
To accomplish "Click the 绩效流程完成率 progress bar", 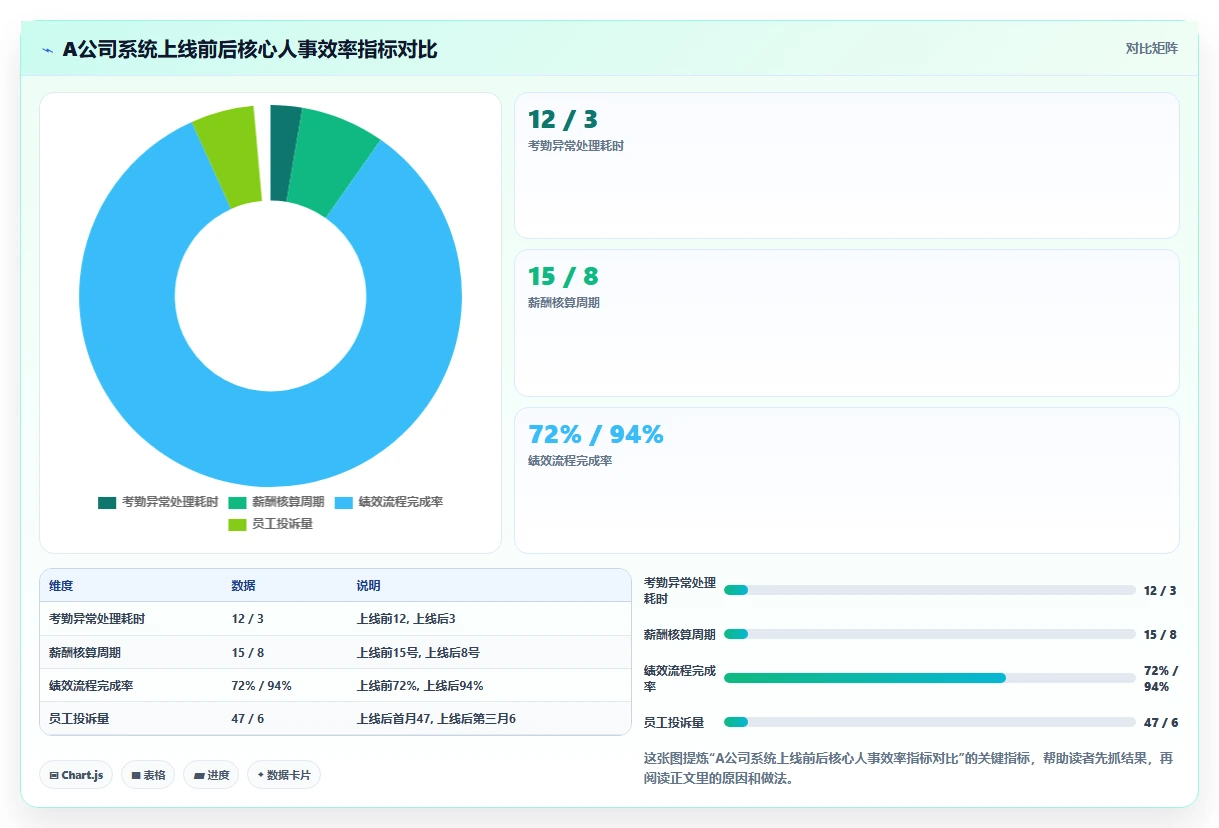I will (x=929, y=678).
